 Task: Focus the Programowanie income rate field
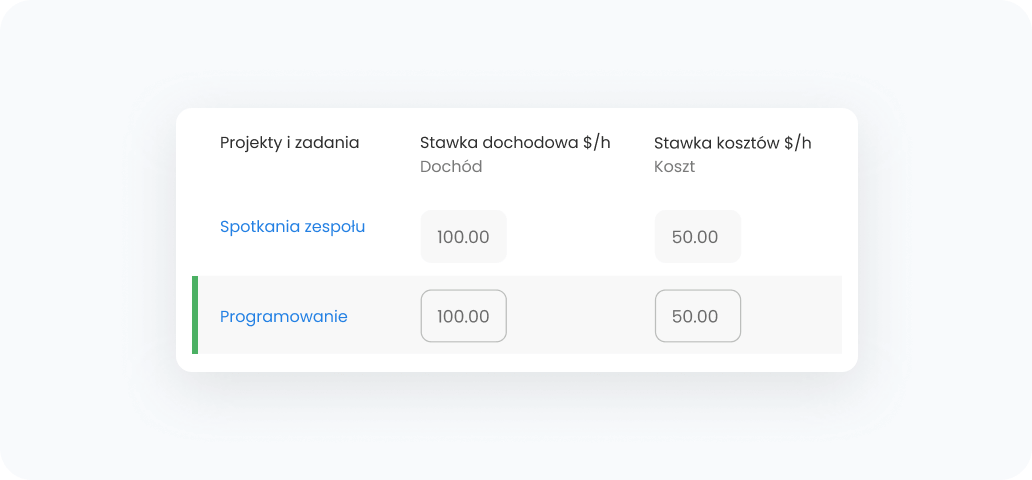(463, 316)
